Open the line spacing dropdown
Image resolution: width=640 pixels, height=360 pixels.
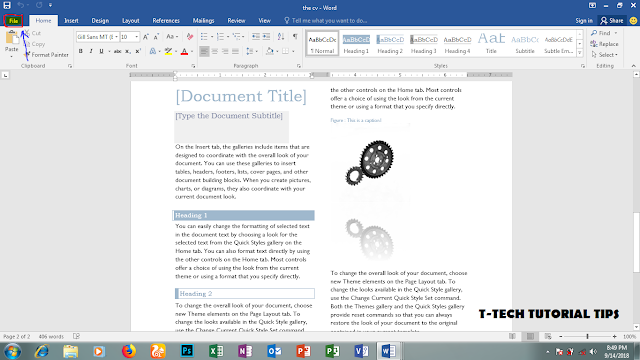[x=252, y=51]
